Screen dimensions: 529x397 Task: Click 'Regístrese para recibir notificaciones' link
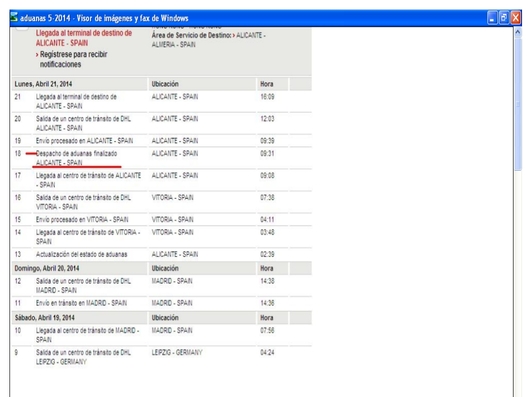(73, 59)
